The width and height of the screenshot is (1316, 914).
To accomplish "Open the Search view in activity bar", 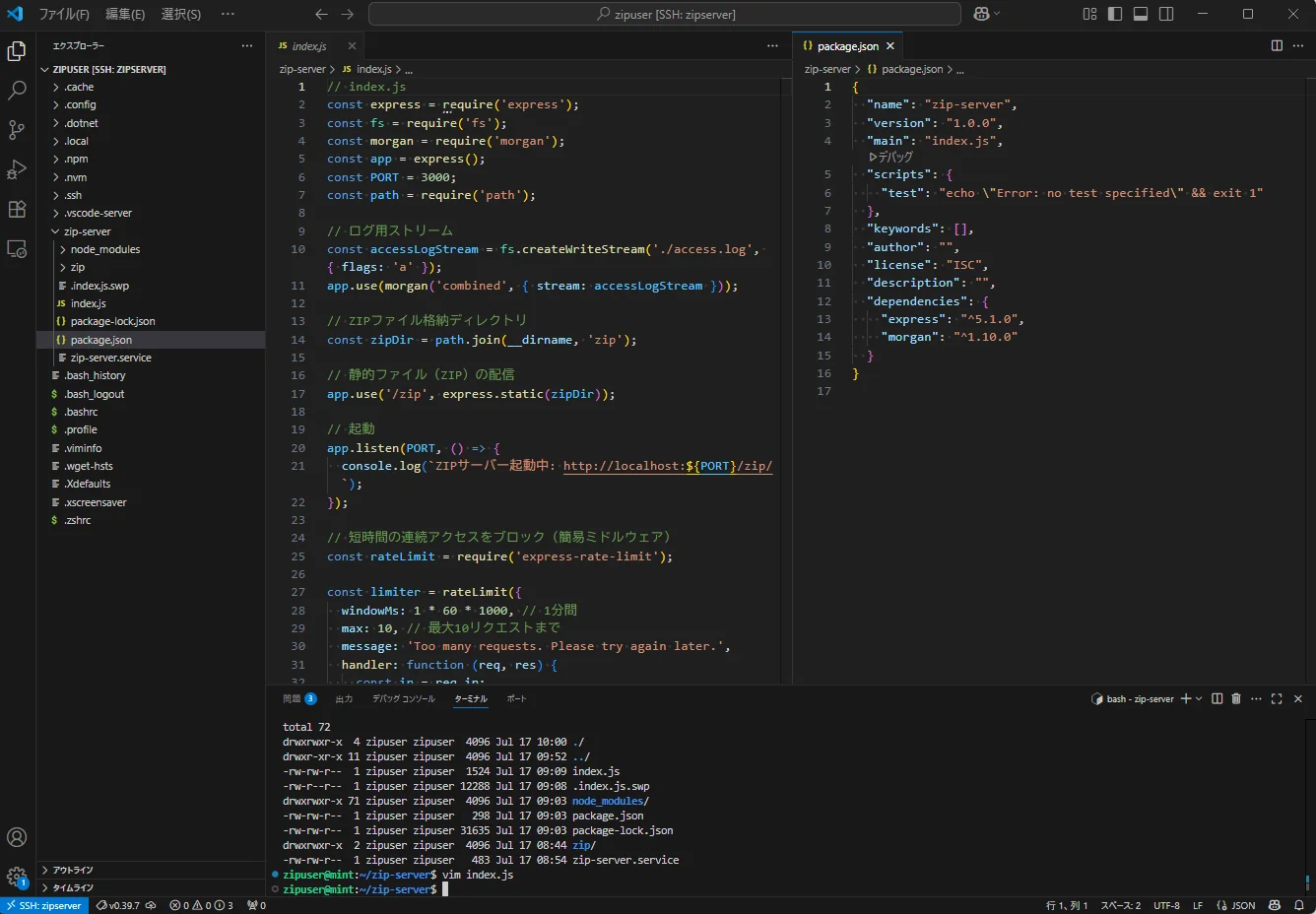I will click(x=17, y=91).
